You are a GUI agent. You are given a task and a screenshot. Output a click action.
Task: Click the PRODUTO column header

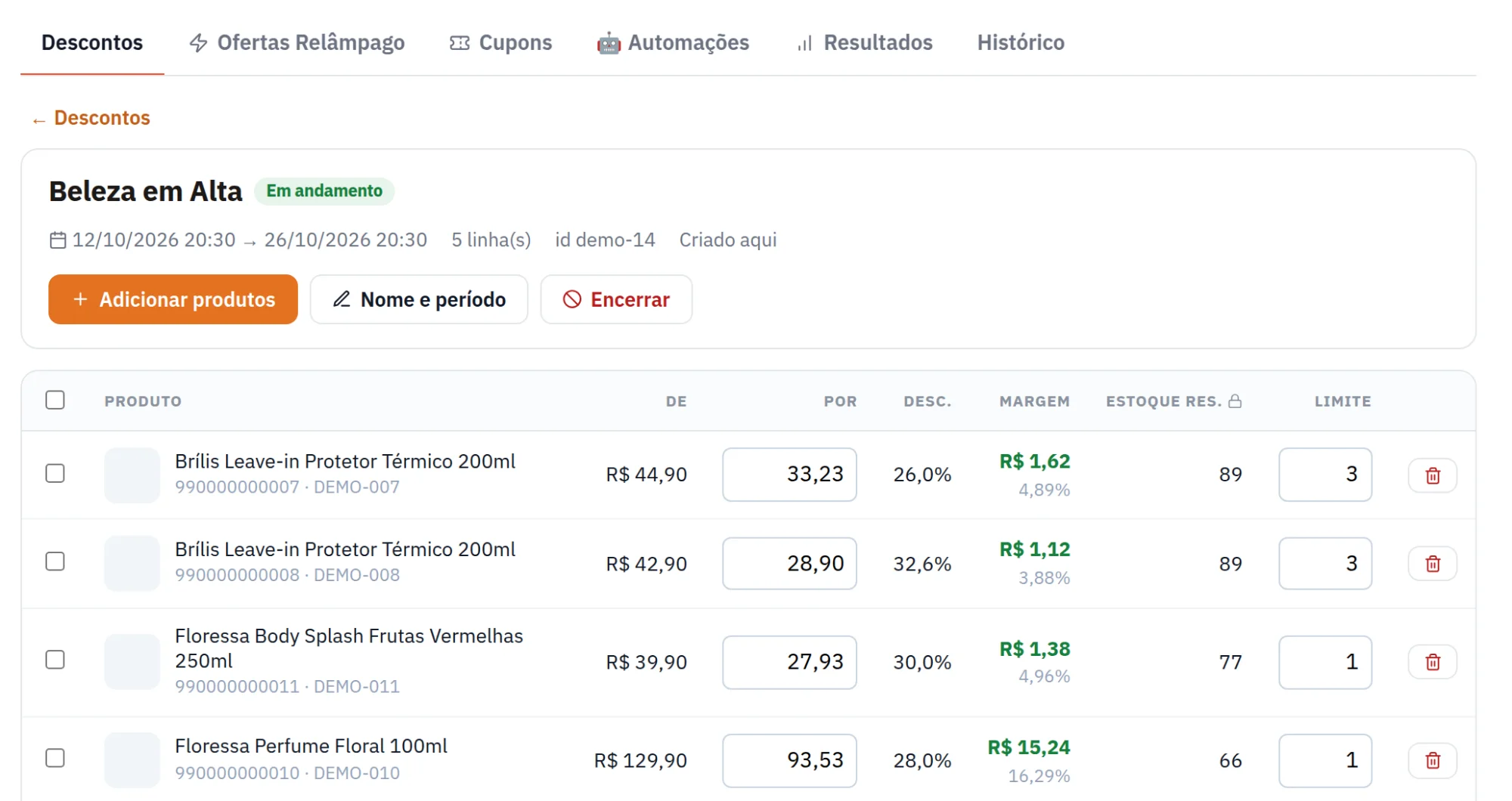[143, 401]
